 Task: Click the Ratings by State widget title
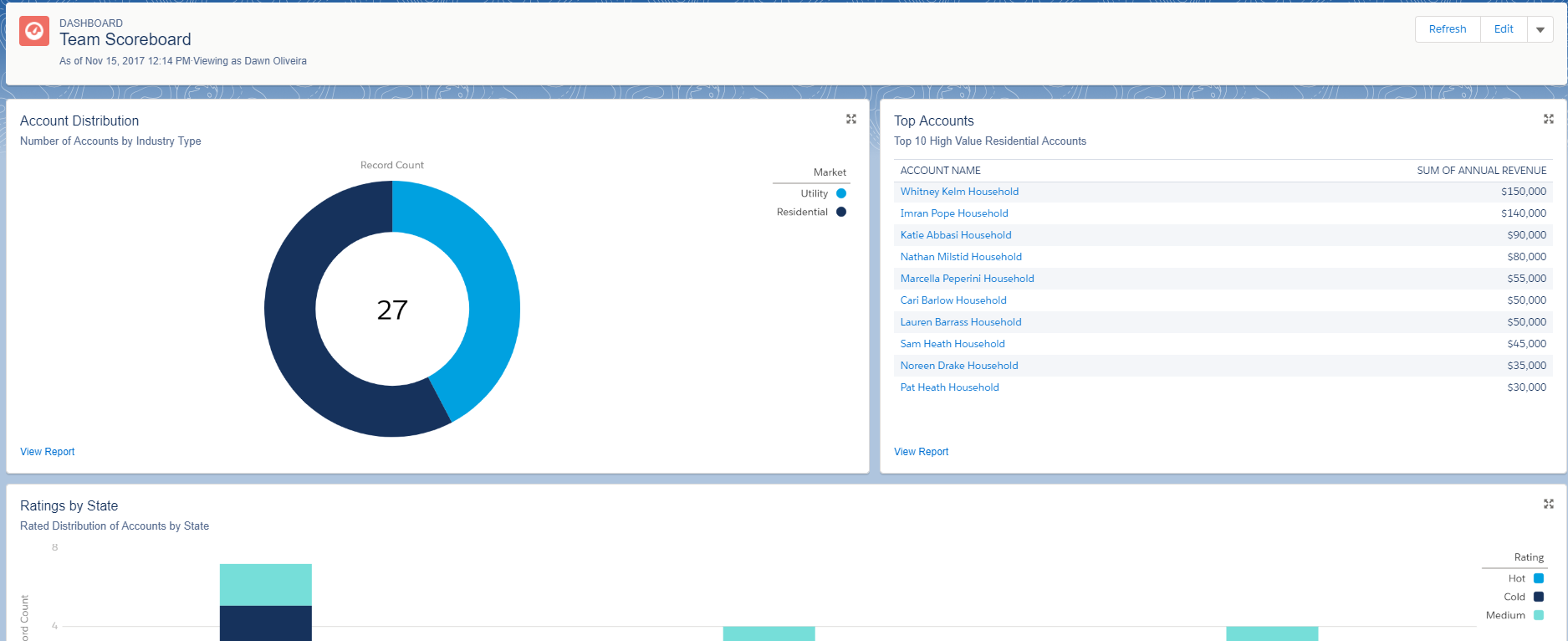(x=69, y=506)
